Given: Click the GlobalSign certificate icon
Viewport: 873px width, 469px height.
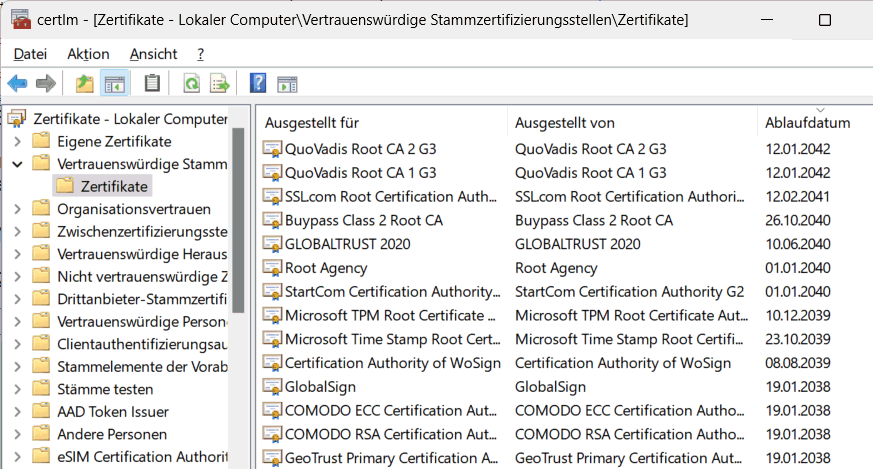Looking at the screenshot, I should [272, 387].
